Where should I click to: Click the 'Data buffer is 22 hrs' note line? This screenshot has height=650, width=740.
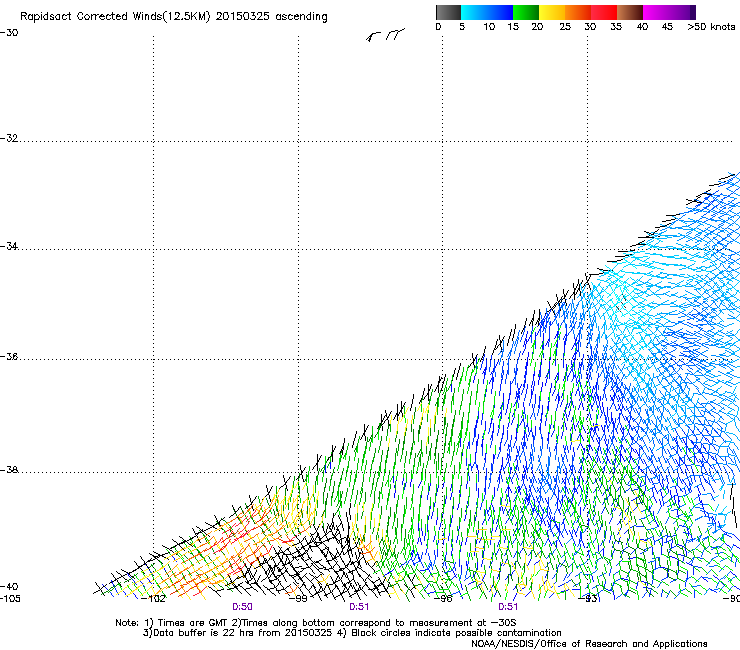[x=352, y=633]
